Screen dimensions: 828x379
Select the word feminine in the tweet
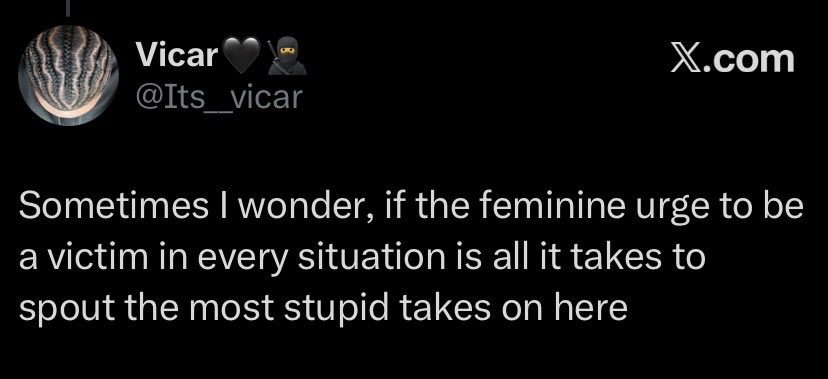point(548,207)
